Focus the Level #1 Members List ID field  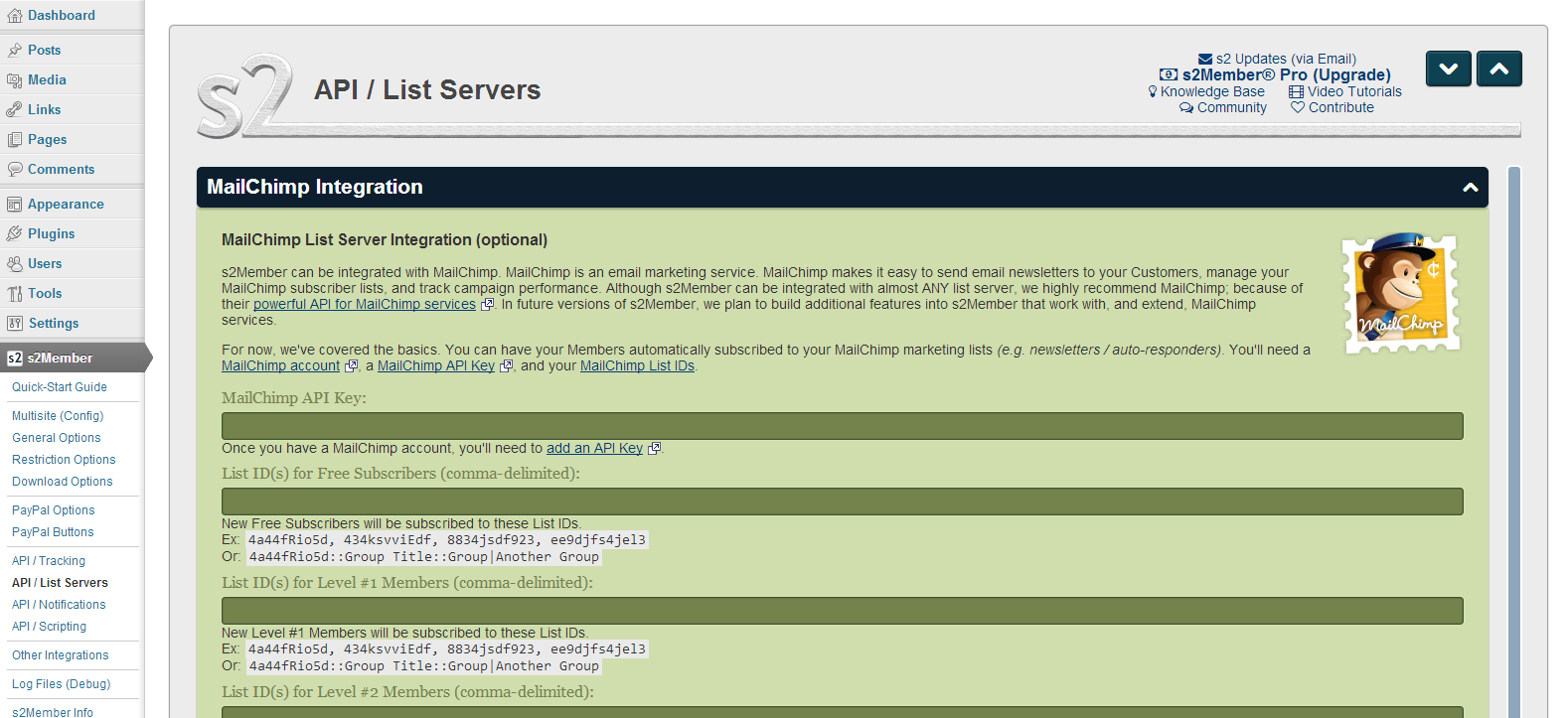click(843, 611)
